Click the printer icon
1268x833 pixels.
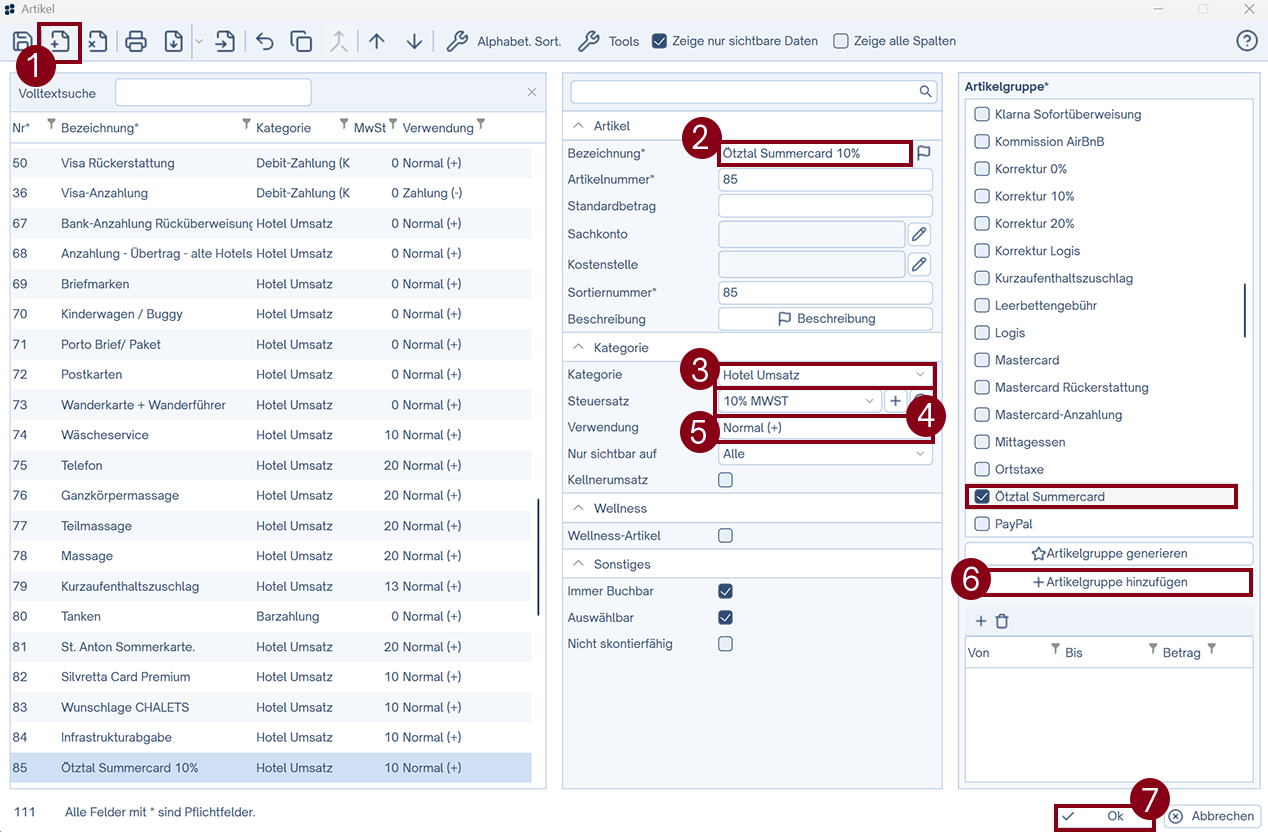coord(136,41)
